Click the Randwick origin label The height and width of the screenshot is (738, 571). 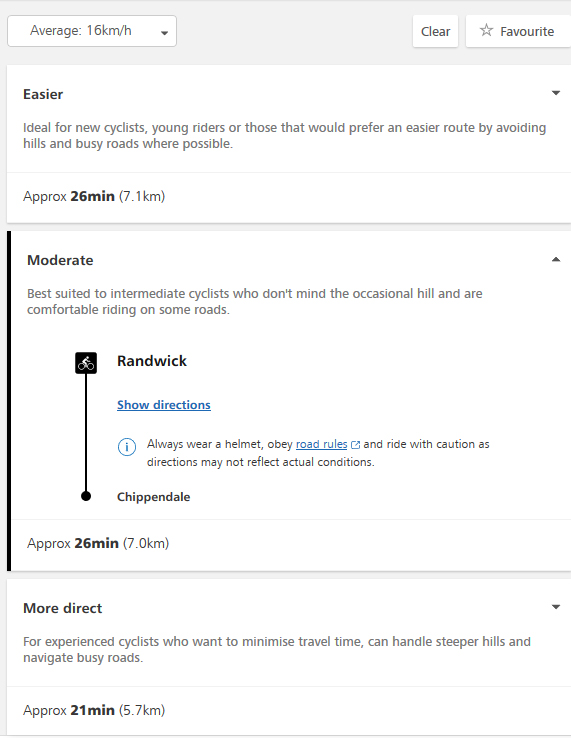point(152,361)
